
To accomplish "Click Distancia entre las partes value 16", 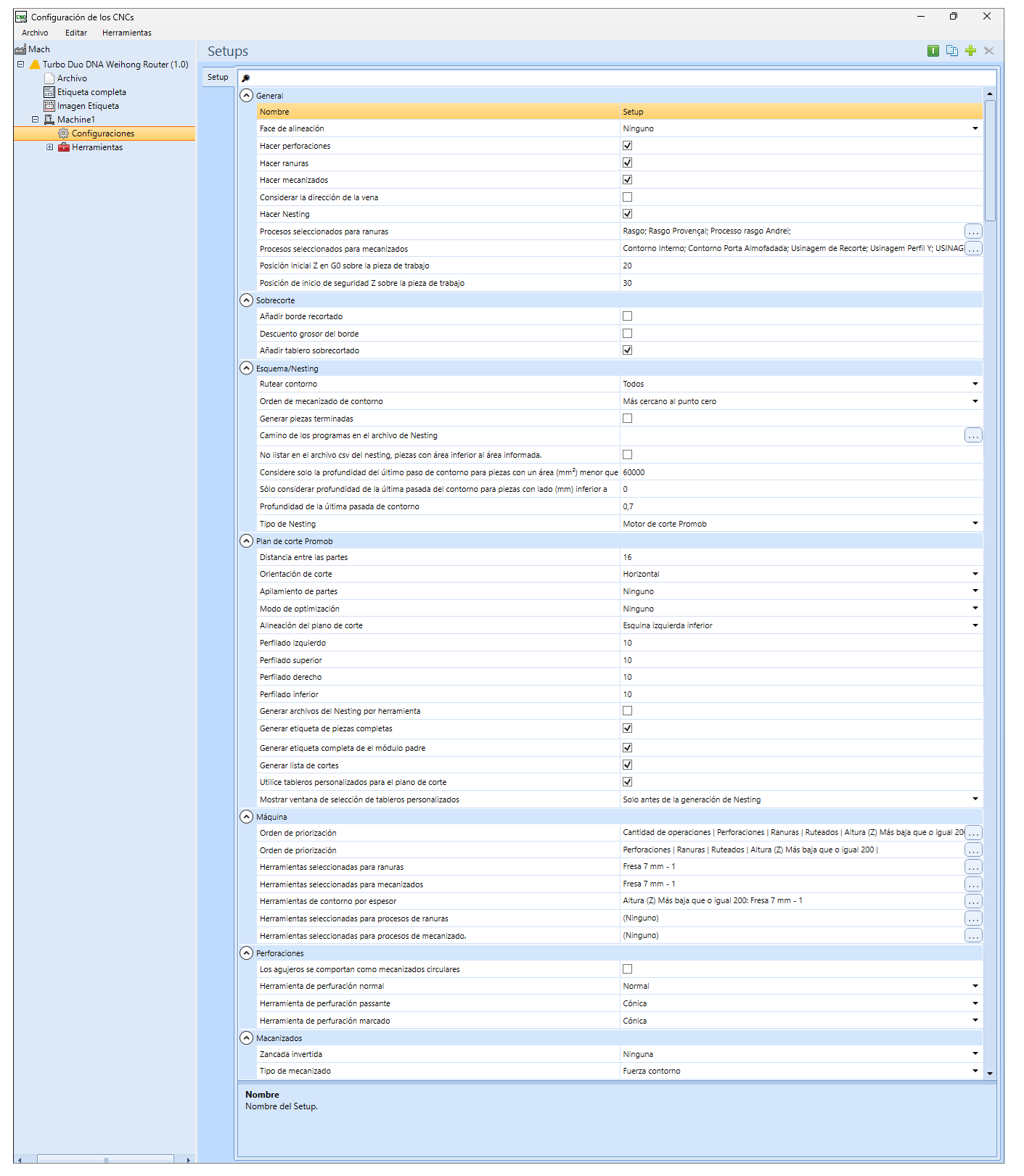I will tap(801, 557).
